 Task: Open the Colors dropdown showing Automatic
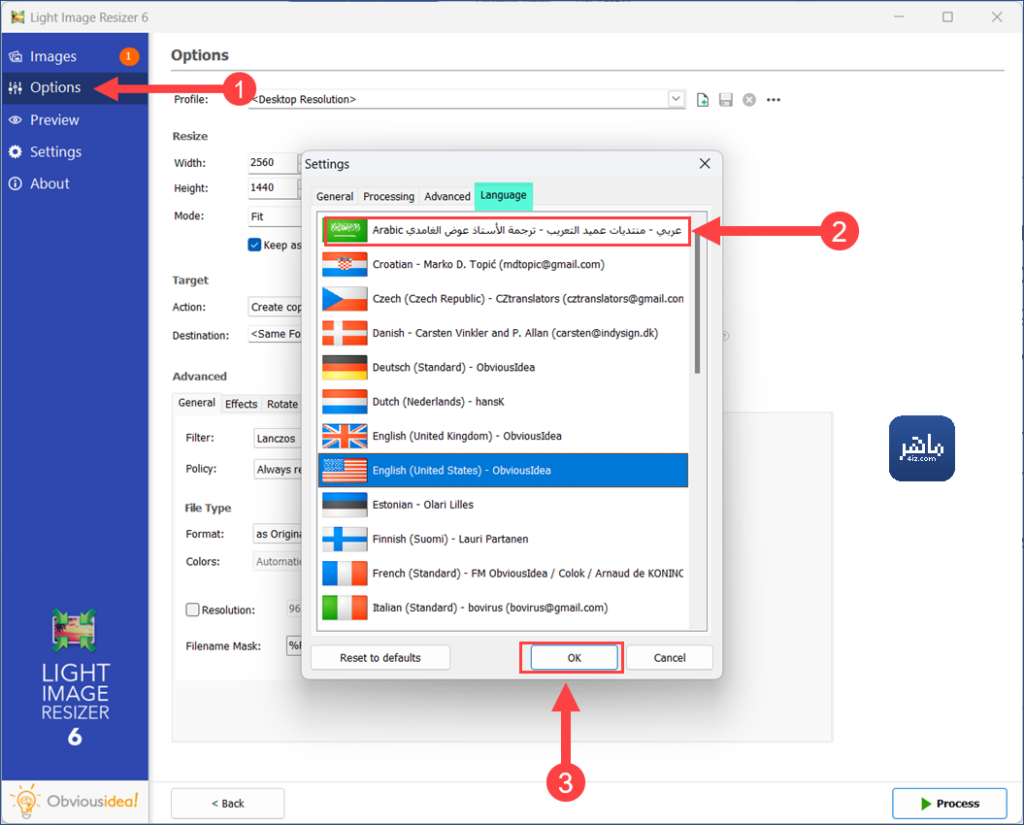tap(278, 562)
